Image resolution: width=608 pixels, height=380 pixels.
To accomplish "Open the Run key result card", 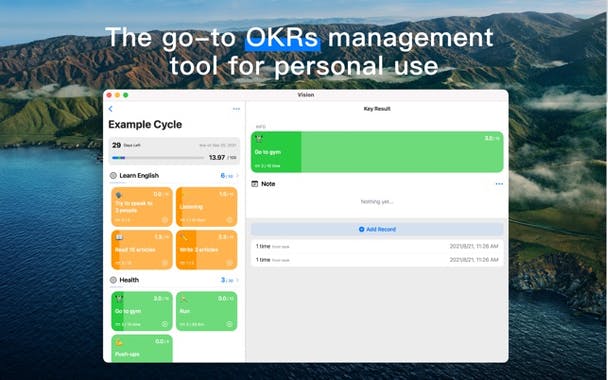I will (x=207, y=311).
